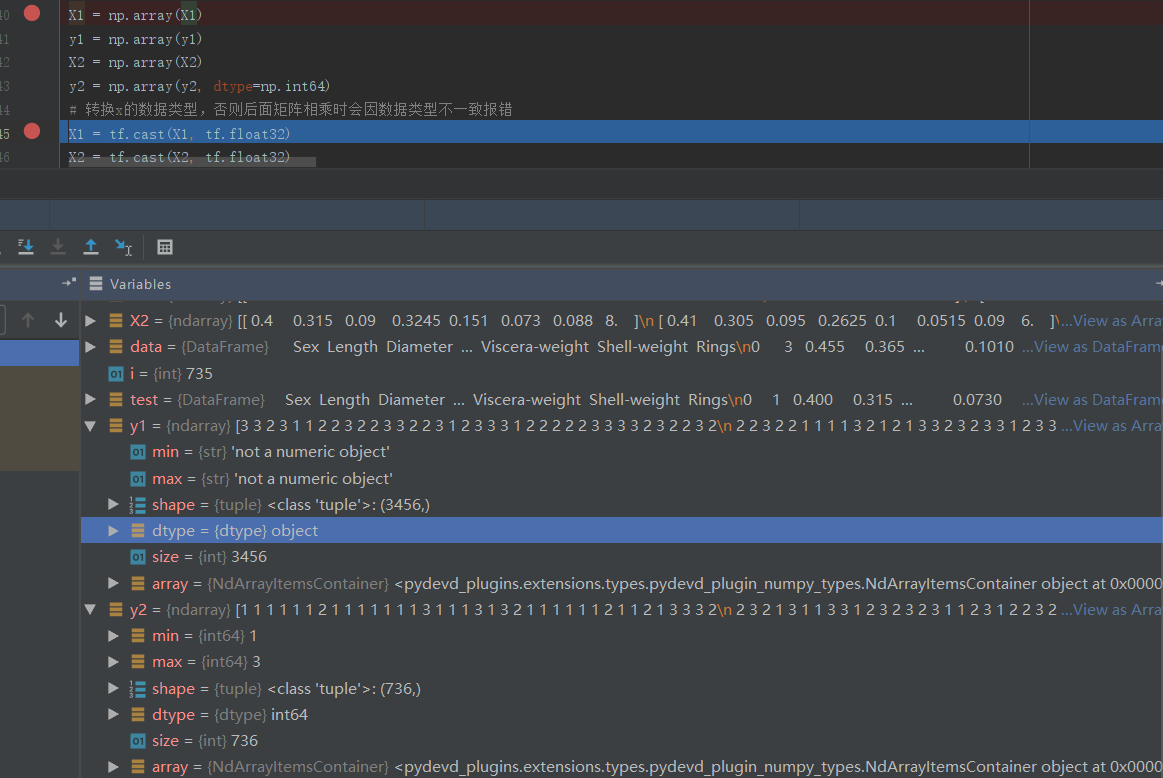1163x778 pixels.
Task: Collapse the y1 variable details
Action: (90, 425)
